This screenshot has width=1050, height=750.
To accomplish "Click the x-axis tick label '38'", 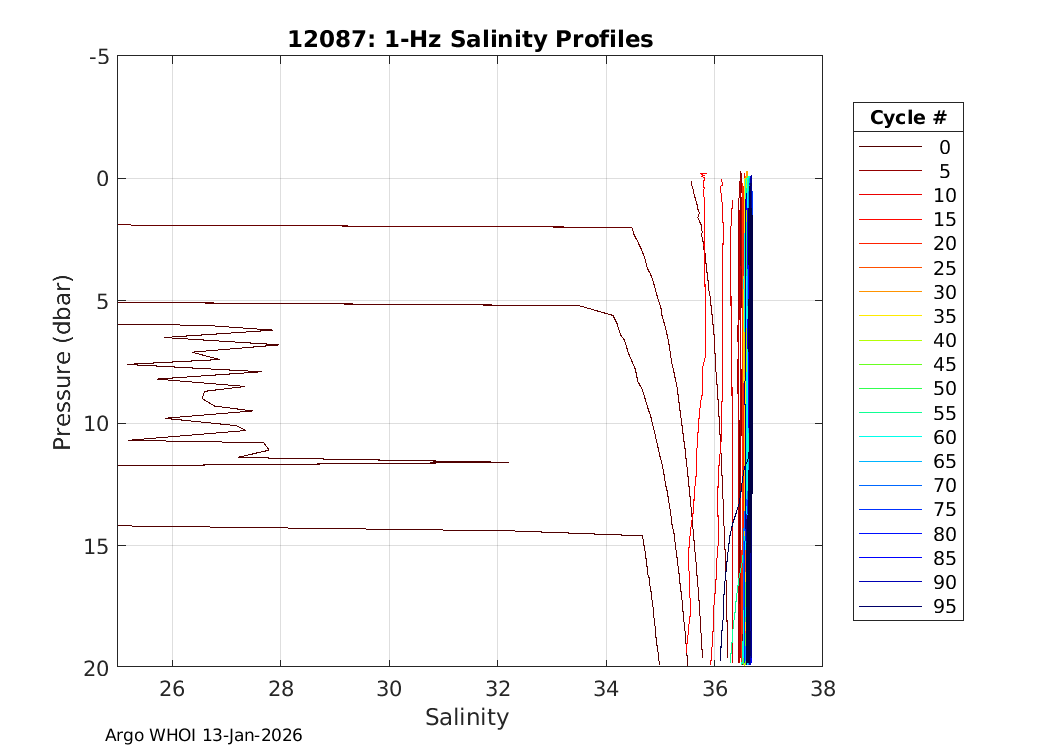I will click(822, 688).
